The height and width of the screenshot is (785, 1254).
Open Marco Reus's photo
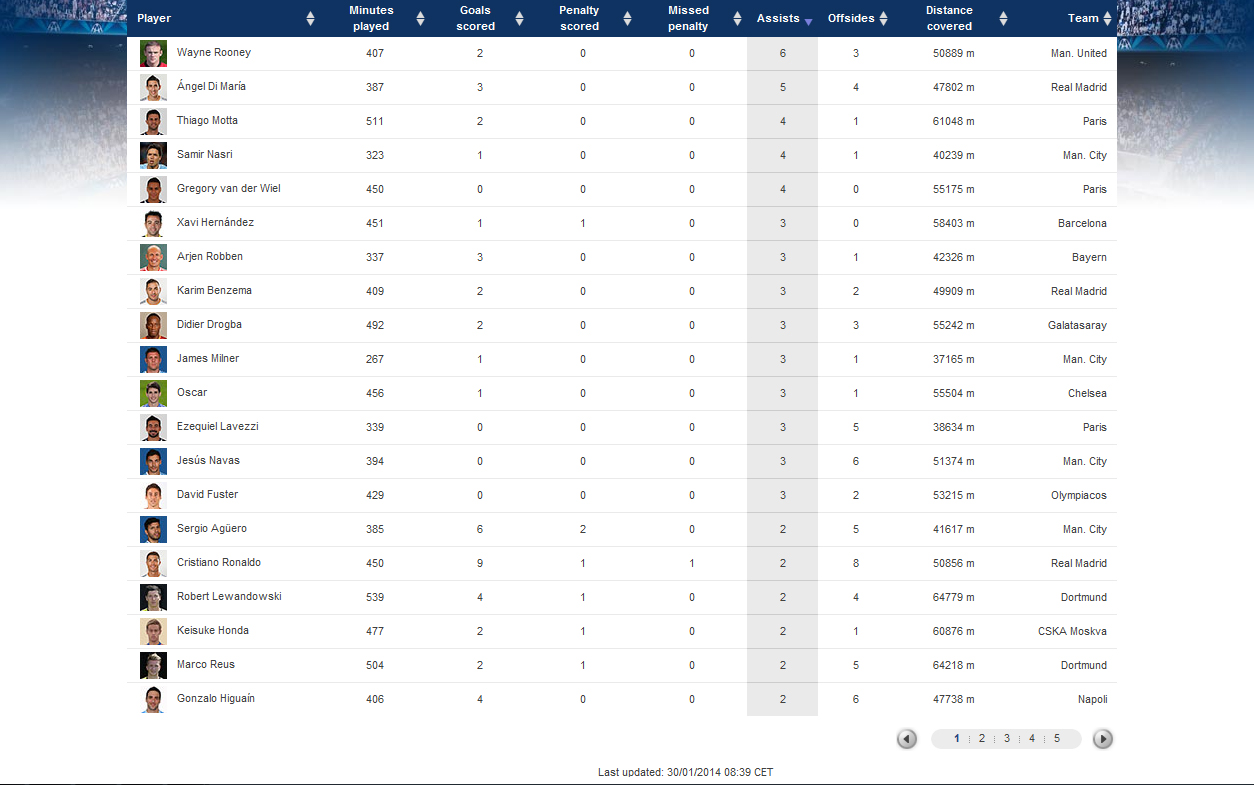(153, 665)
